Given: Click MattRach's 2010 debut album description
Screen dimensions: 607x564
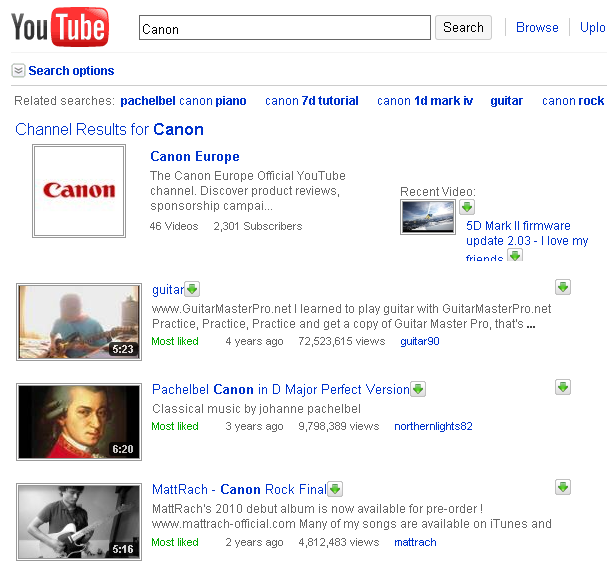Looking at the screenshot, I should point(352,516).
